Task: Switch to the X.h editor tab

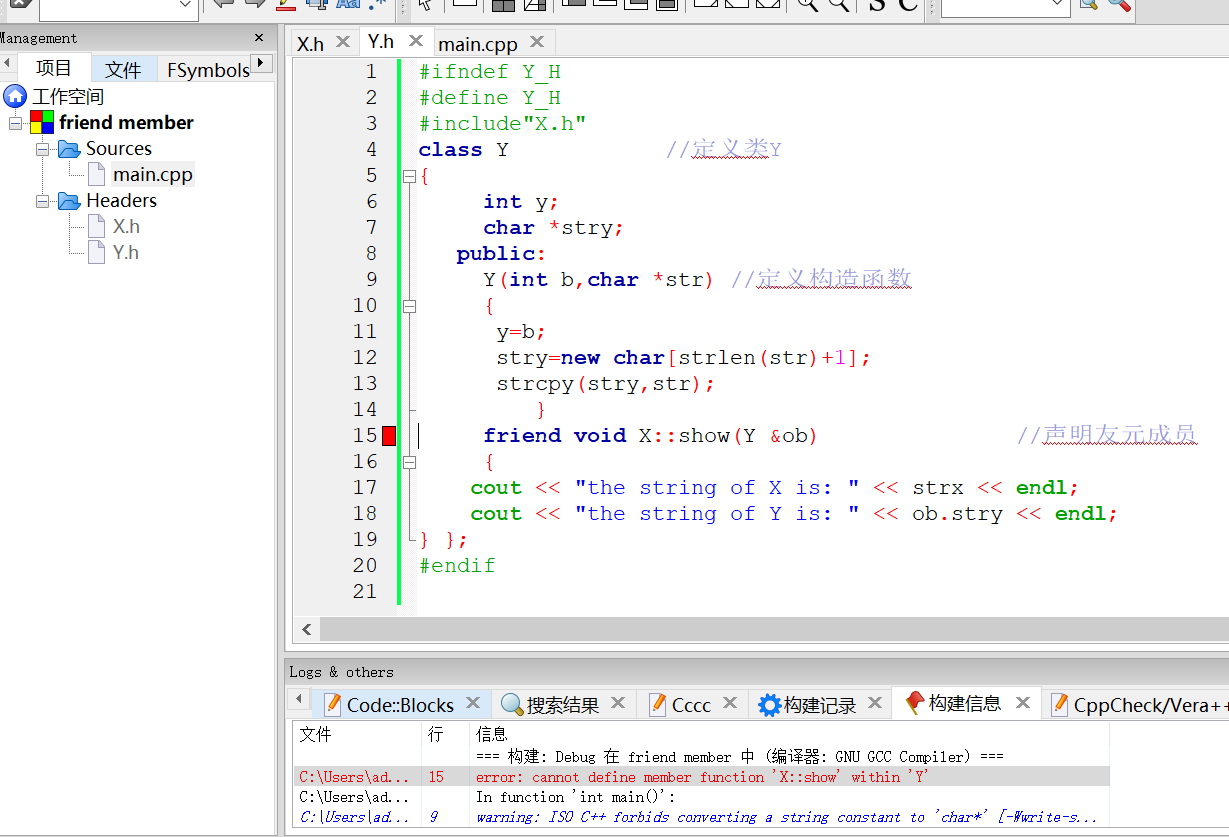Action: click(x=311, y=43)
